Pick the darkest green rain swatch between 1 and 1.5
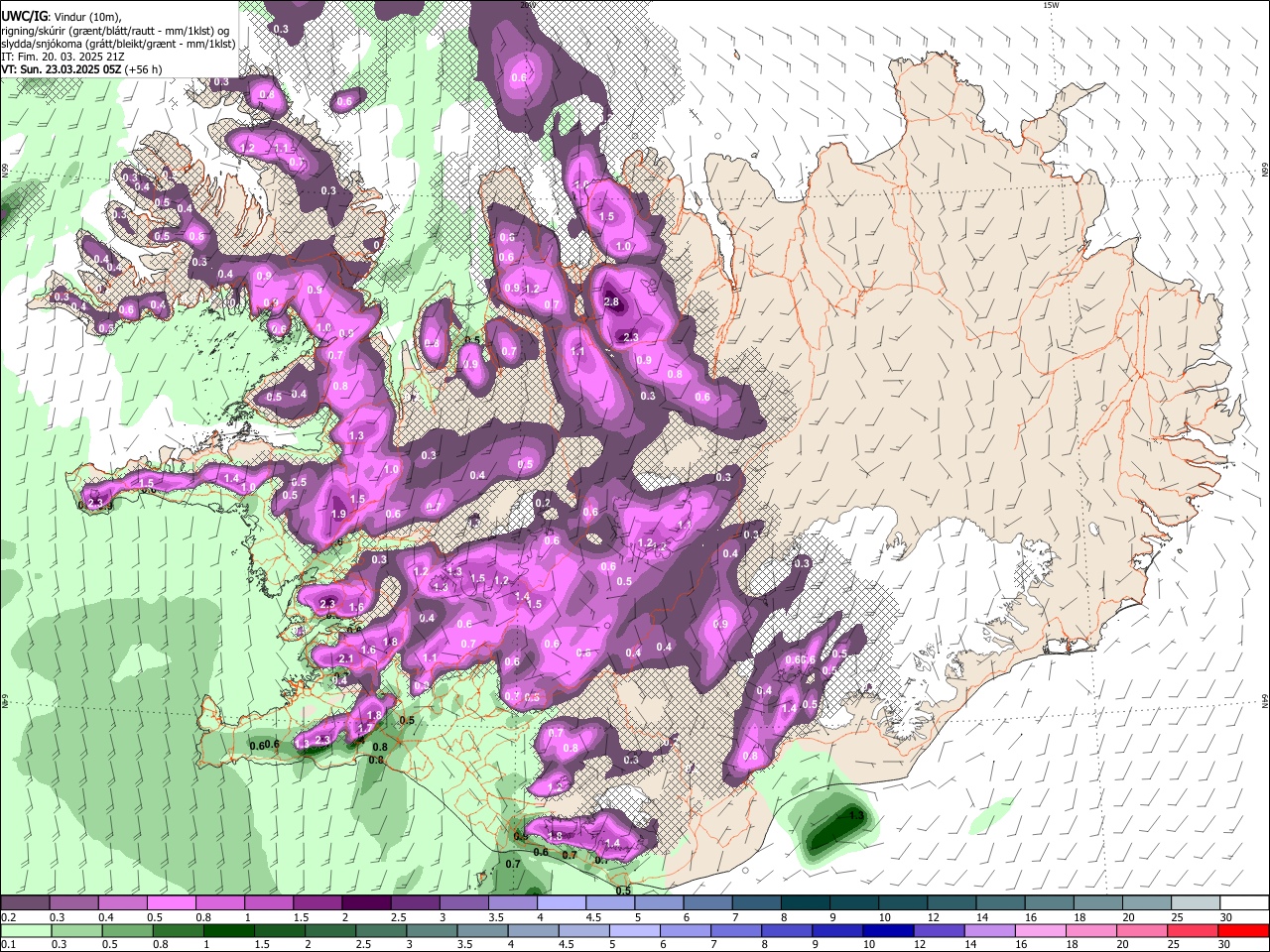Viewport: 1270px width, 952px height. [228, 931]
